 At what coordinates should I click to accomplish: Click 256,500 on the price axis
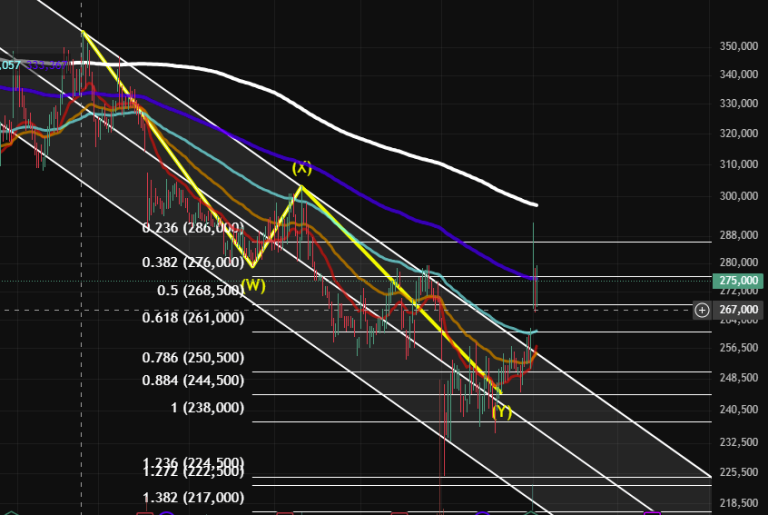pos(739,348)
